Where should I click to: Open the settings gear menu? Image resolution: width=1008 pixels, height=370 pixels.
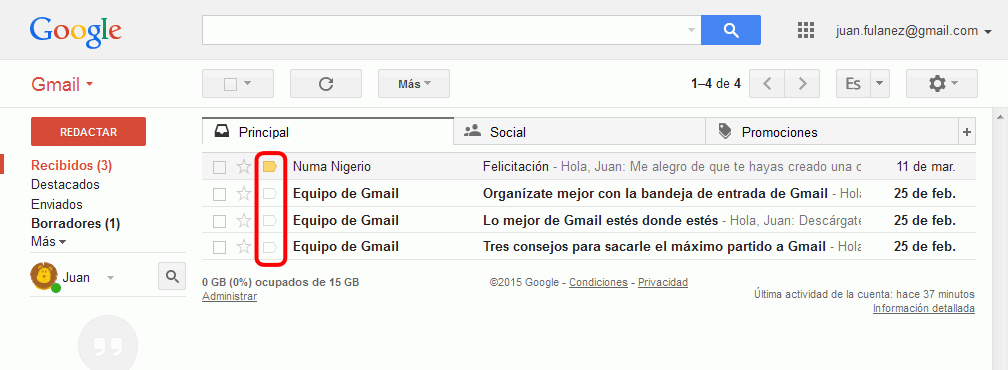click(941, 84)
